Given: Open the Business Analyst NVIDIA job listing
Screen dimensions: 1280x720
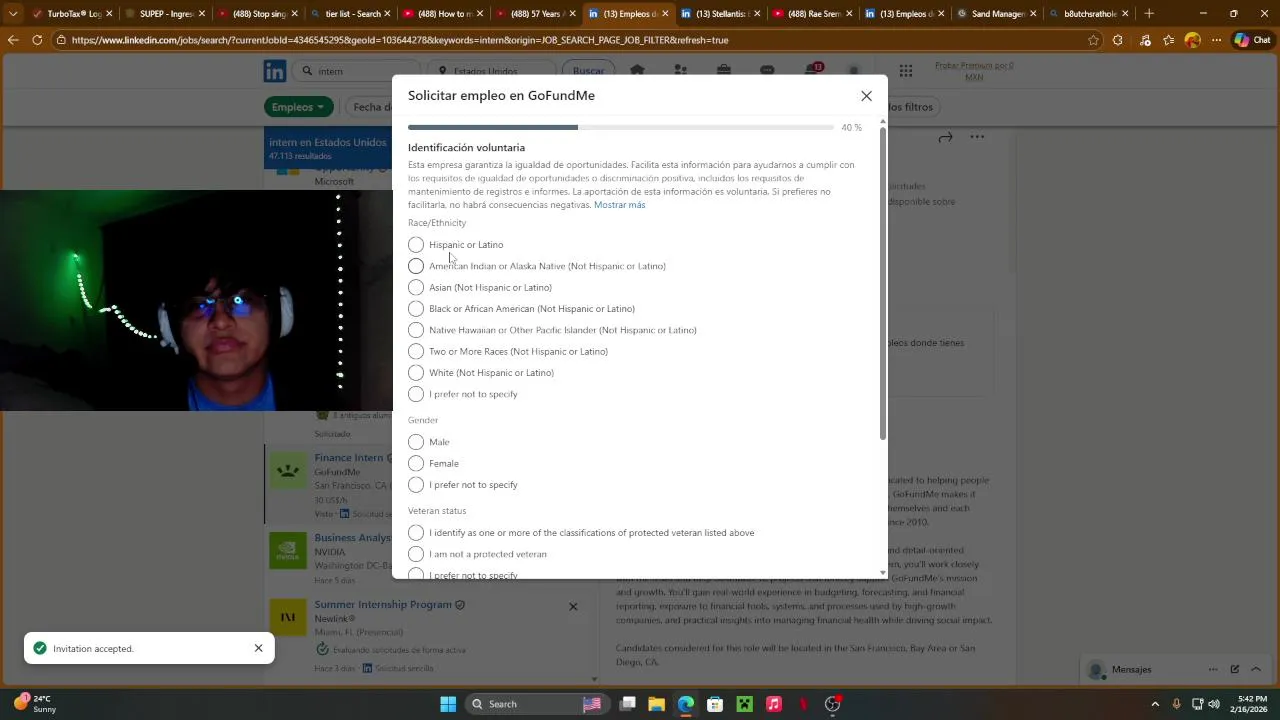Looking at the screenshot, I should [x=352, y=538].
